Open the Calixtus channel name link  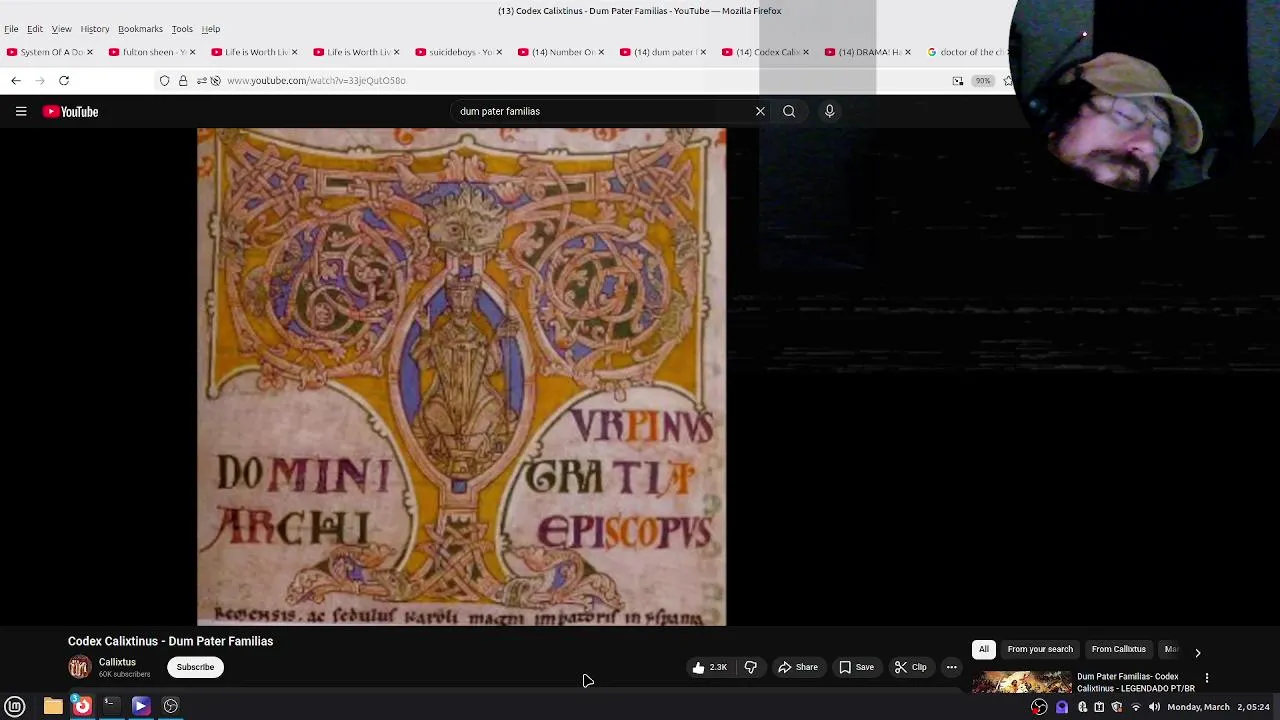117,662
